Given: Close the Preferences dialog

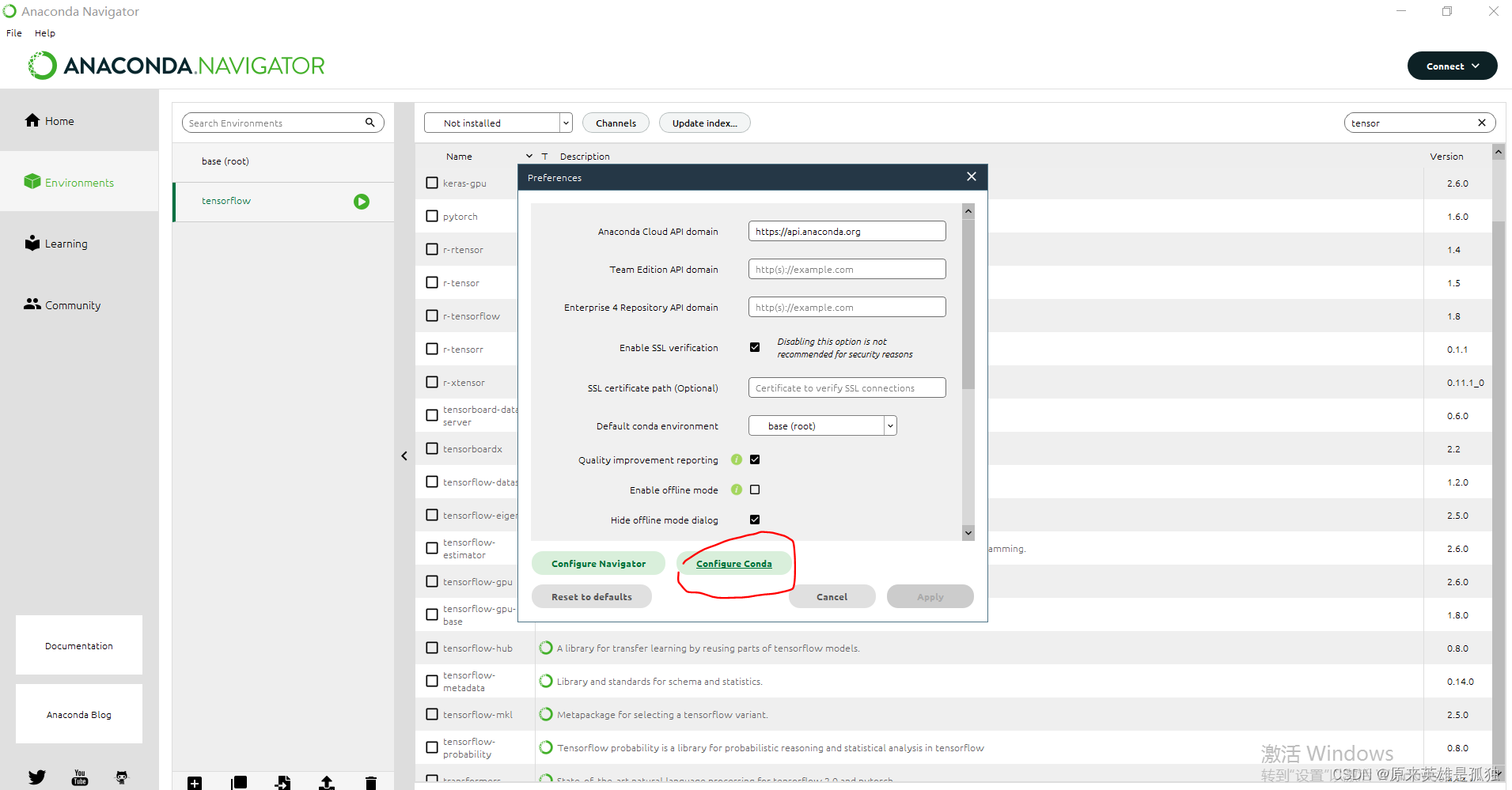Looking at the screenshot, I should (x=972, y=177).
